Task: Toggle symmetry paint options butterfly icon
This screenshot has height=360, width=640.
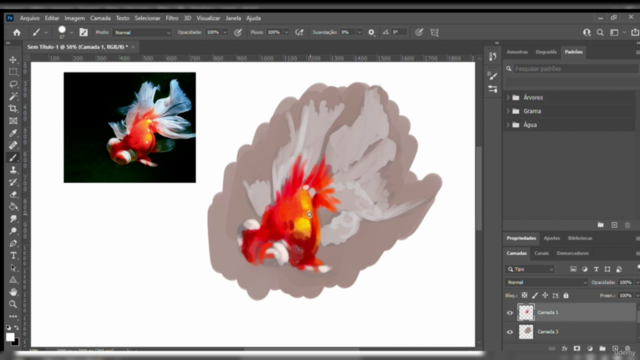Action: coord(435,32)
